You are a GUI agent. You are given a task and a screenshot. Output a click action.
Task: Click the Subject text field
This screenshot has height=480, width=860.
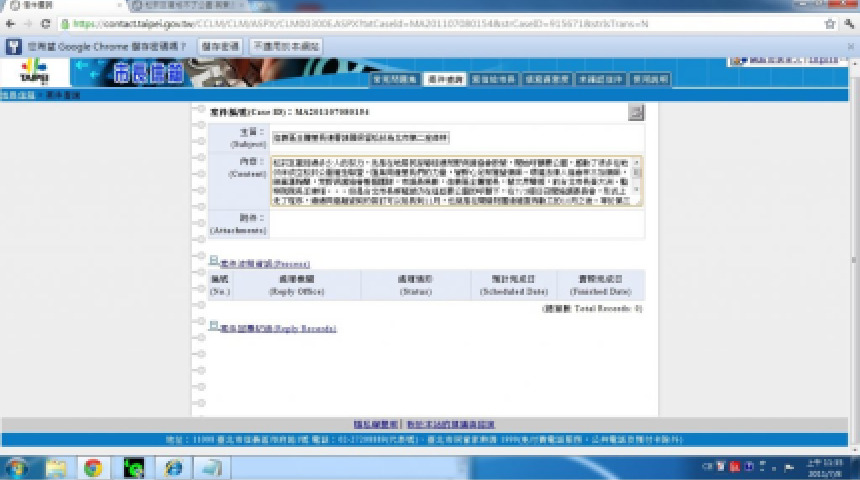(x=362, y=137)
